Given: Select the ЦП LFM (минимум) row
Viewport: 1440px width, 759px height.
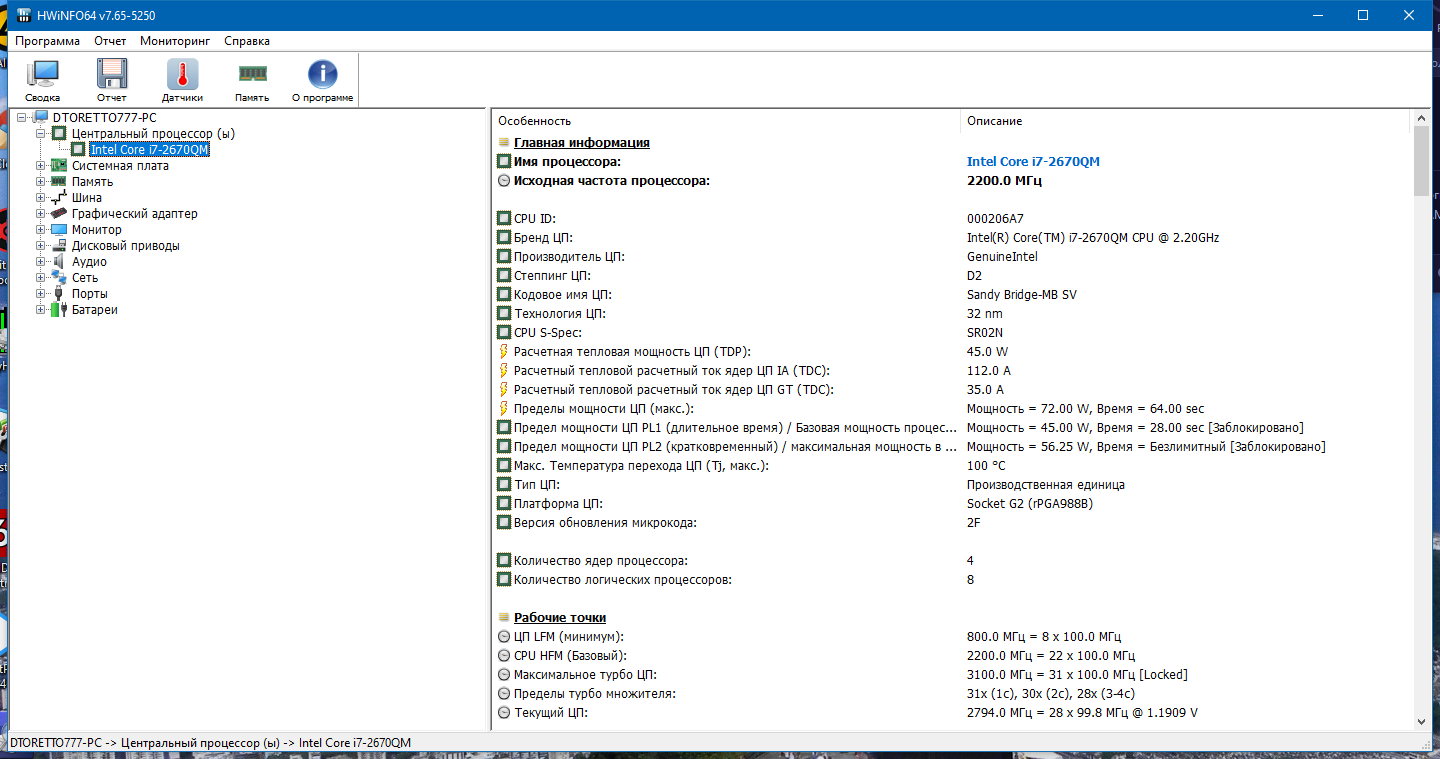Looking at the screenshot, I should click(x=952, y=637).
